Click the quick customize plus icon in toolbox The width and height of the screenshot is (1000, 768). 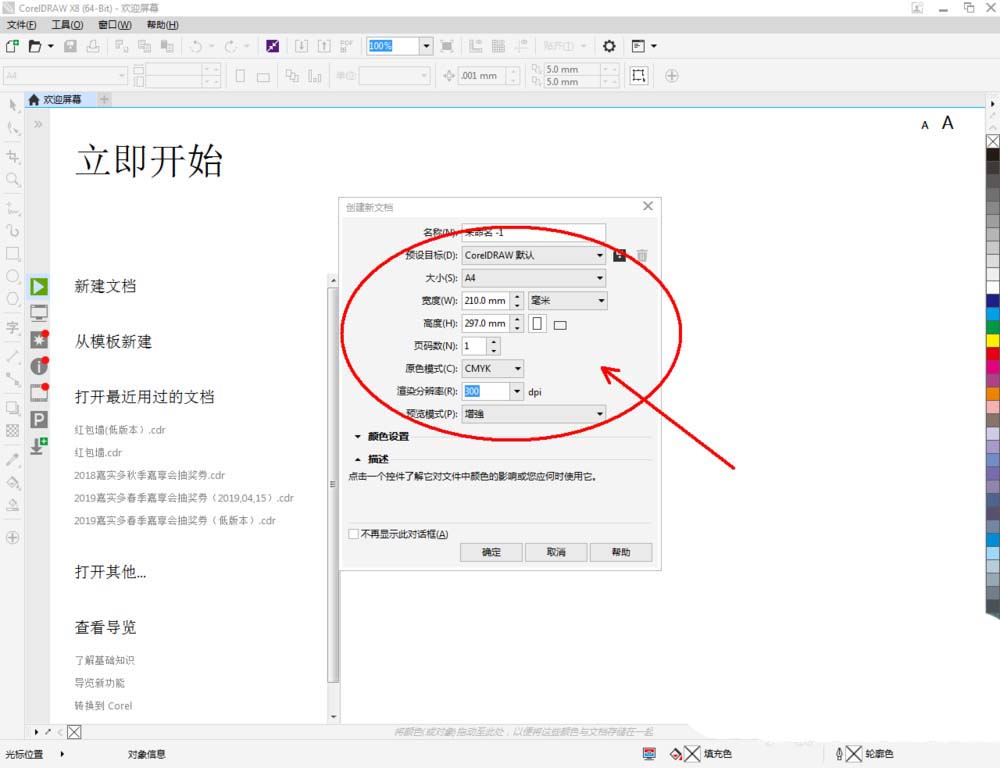pyautogui.click(x=13, y=538)
